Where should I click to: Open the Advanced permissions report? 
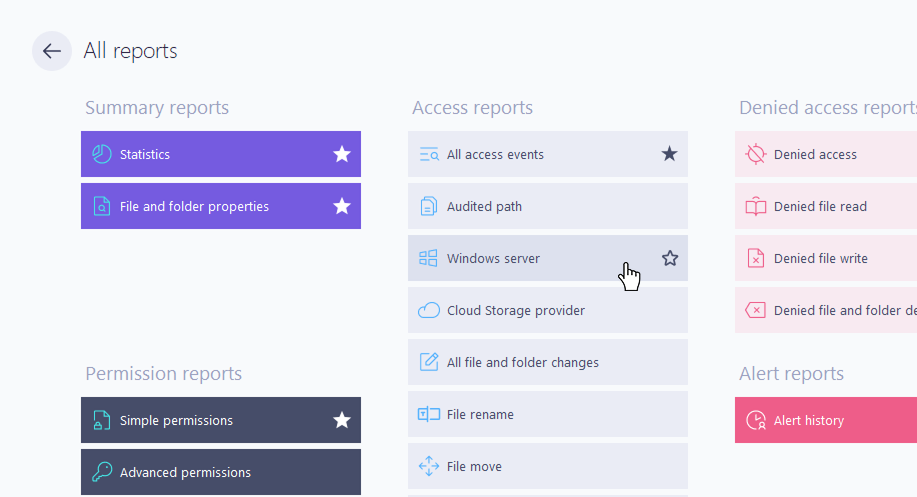pos(221,472)
